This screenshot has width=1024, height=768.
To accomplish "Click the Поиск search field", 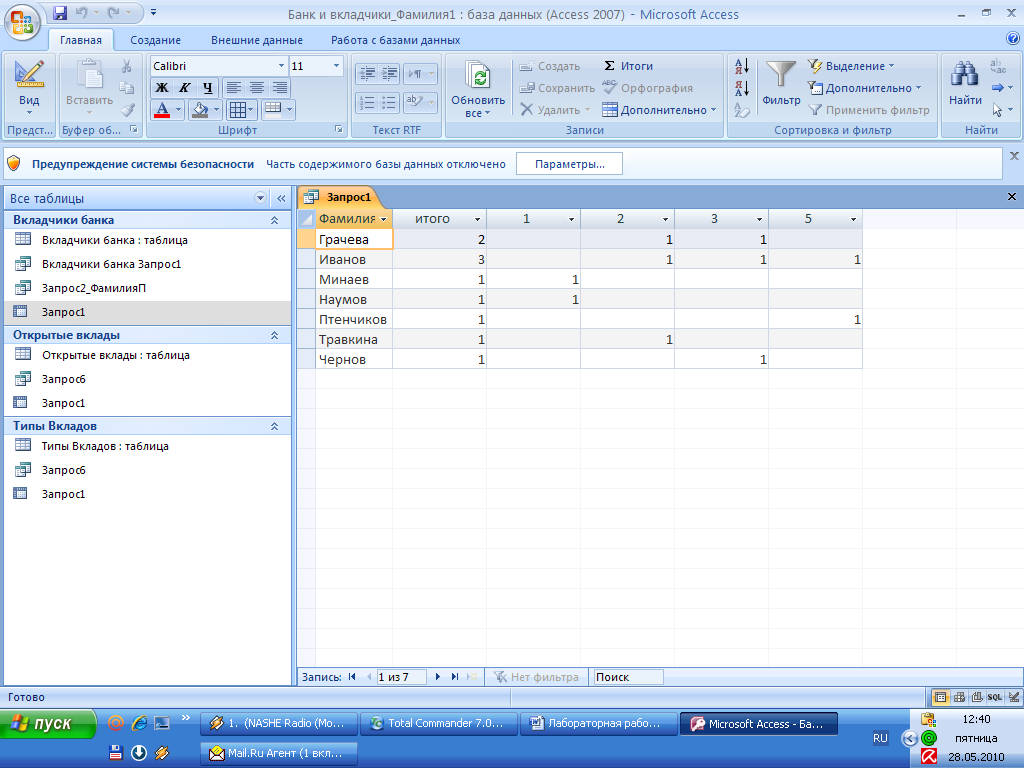I will coord(628,677).
